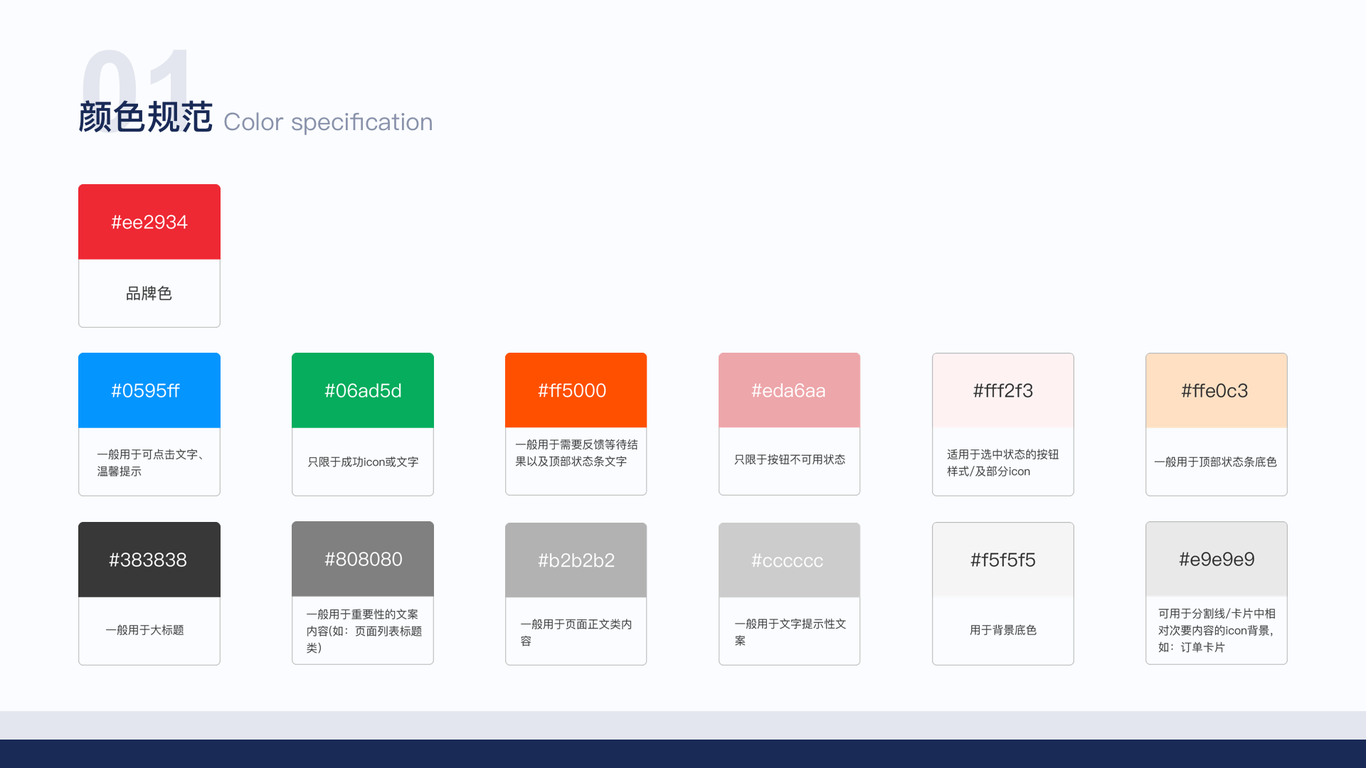The height and width of the screenshot is (768, 1366).
Task: Click the #b2b2b2 gray swatch
Action: [x=576, y=560]
